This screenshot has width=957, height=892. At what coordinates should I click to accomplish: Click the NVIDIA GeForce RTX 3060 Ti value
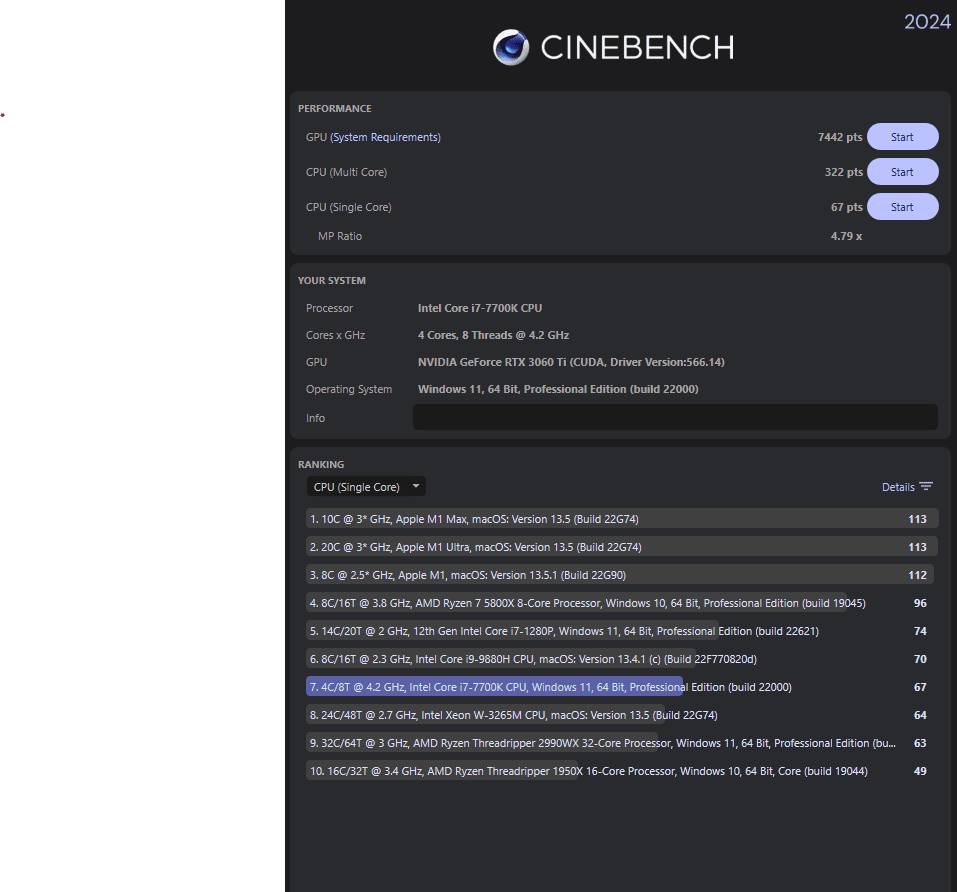tap(571, 362)
